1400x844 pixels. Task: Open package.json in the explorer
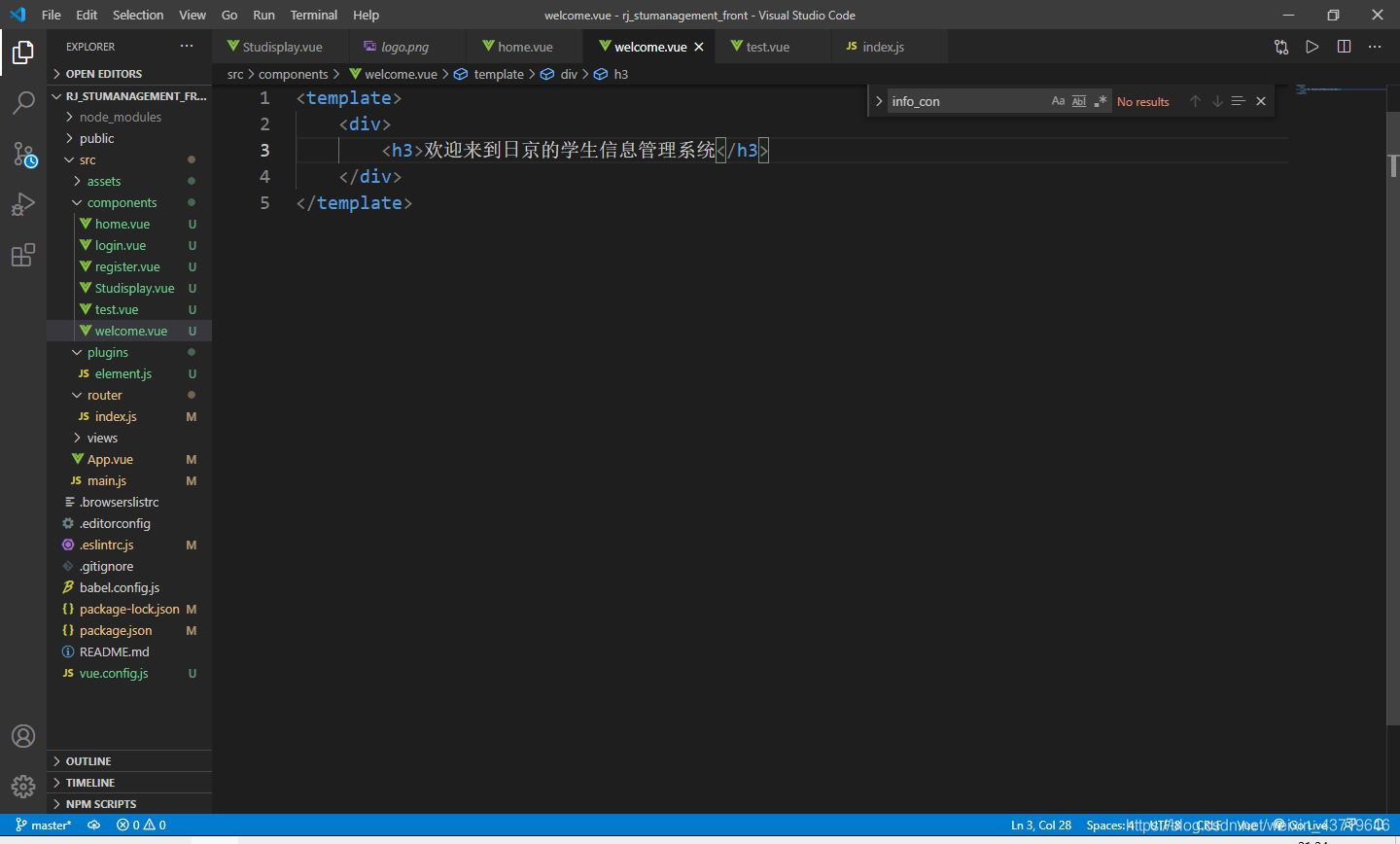pyautogui.click(x=129, y=630)
